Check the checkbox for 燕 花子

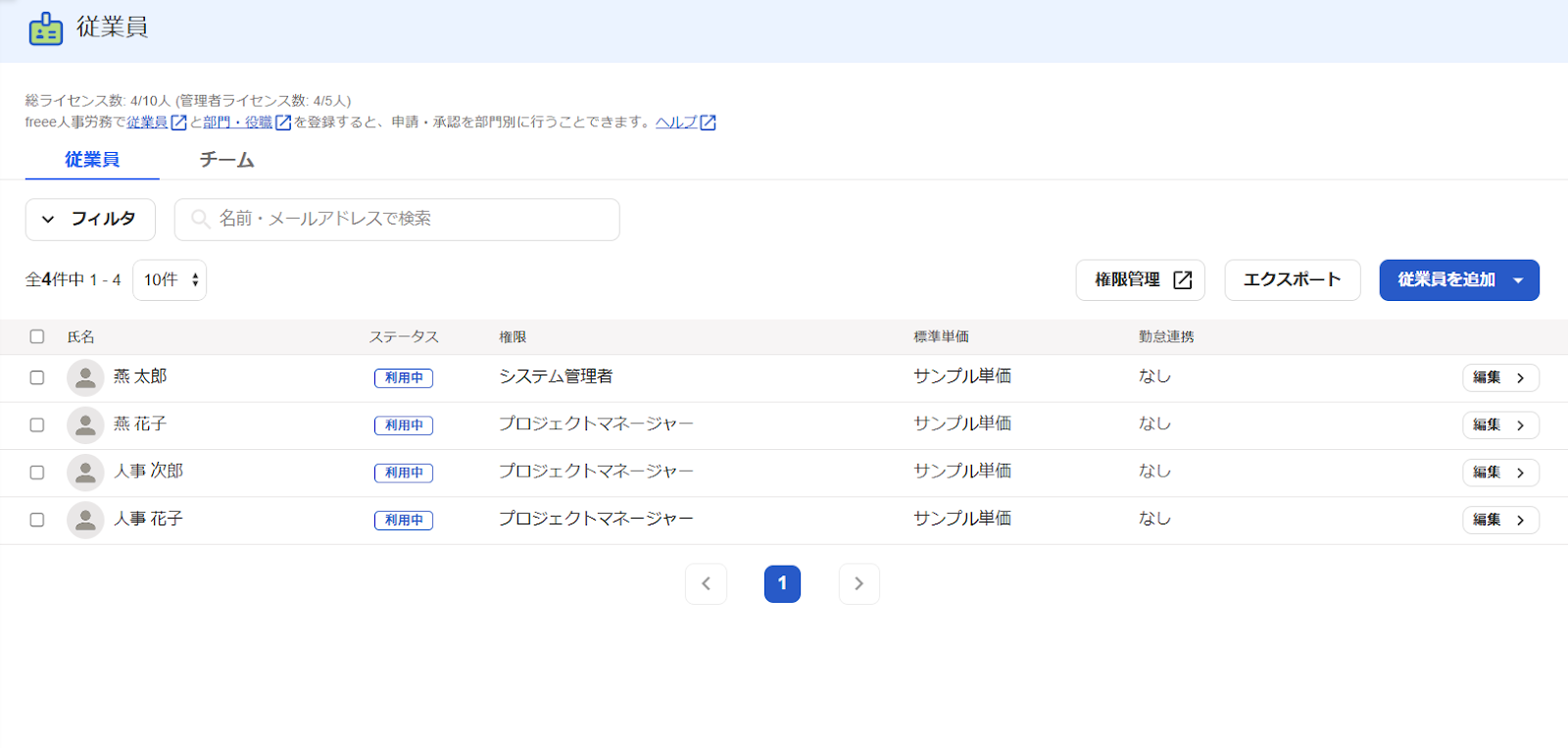click(x=37, y=424)
